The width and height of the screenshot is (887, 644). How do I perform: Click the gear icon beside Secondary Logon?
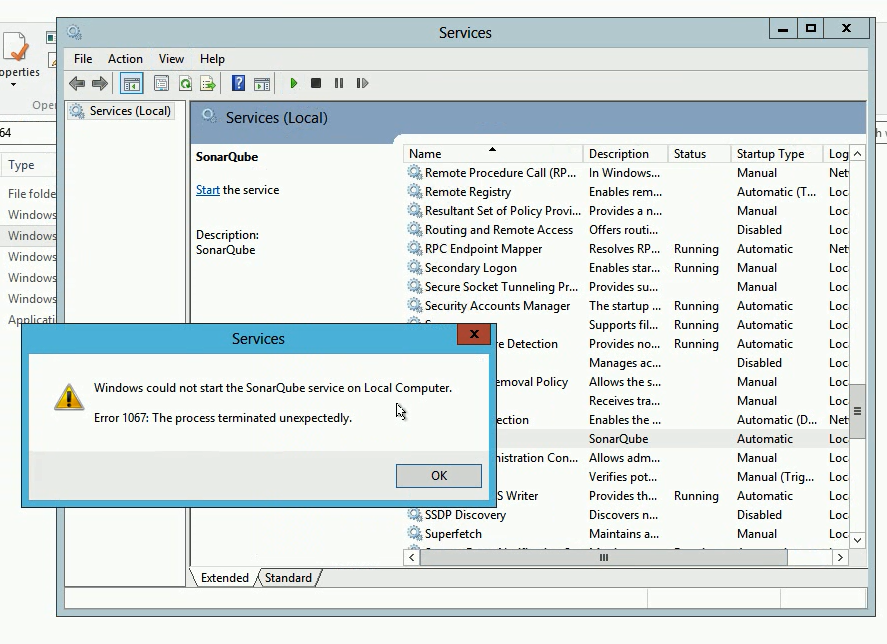click(x=415, y=268)
